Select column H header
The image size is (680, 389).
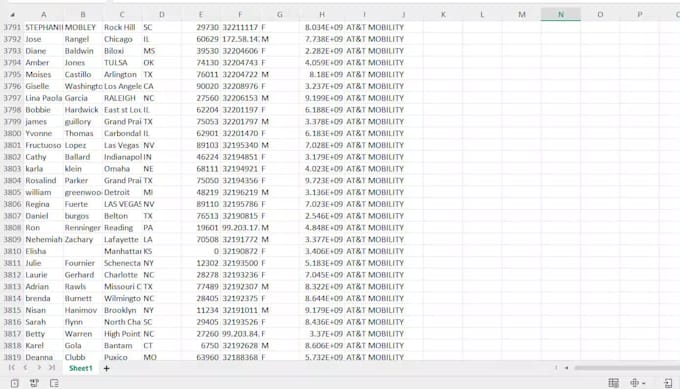coord(322,14)
